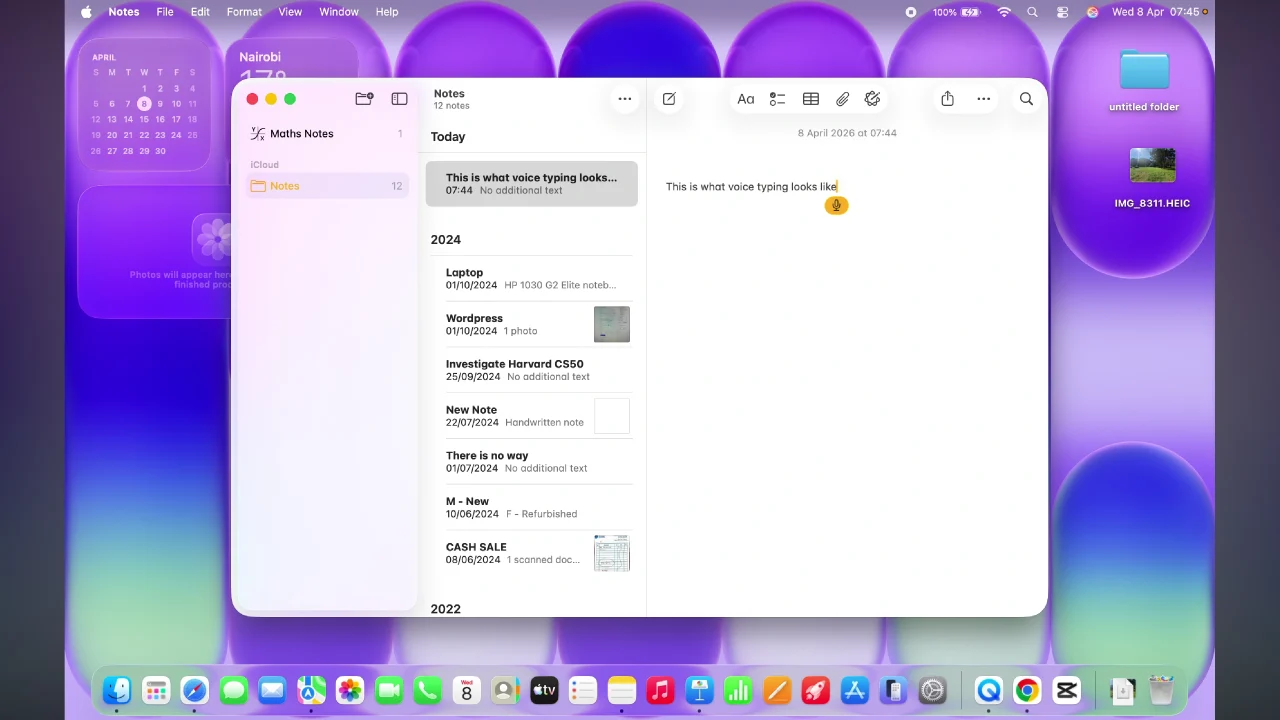
Task: Open the Aa text formatting options
Action: click(746, 98)
